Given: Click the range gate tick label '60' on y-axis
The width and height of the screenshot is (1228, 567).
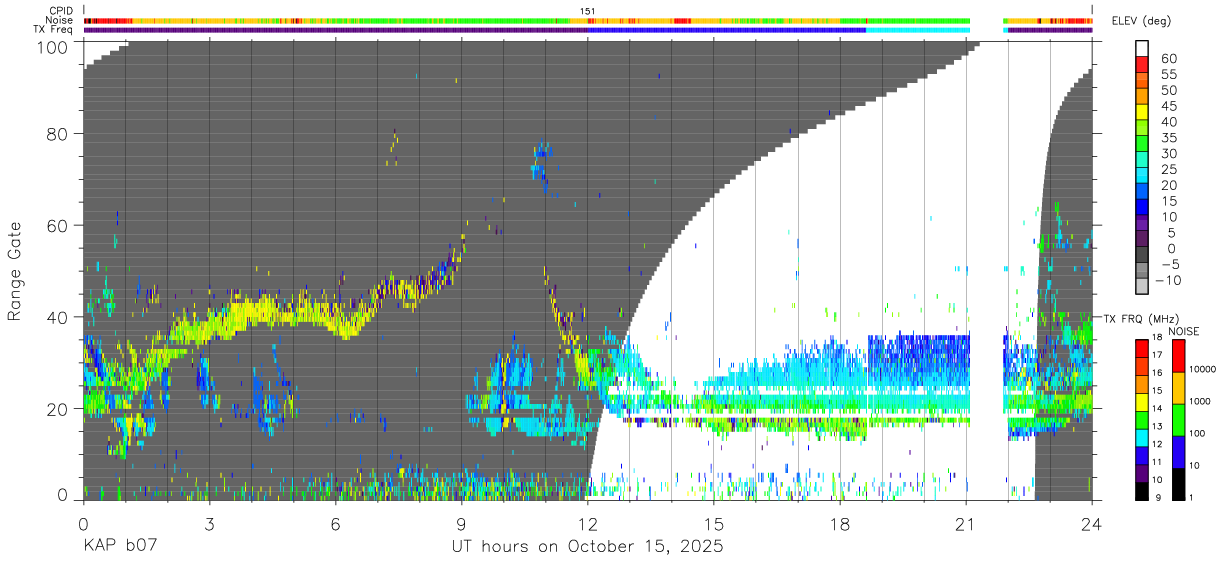Looking at the screenshot, I should point(58,226).
